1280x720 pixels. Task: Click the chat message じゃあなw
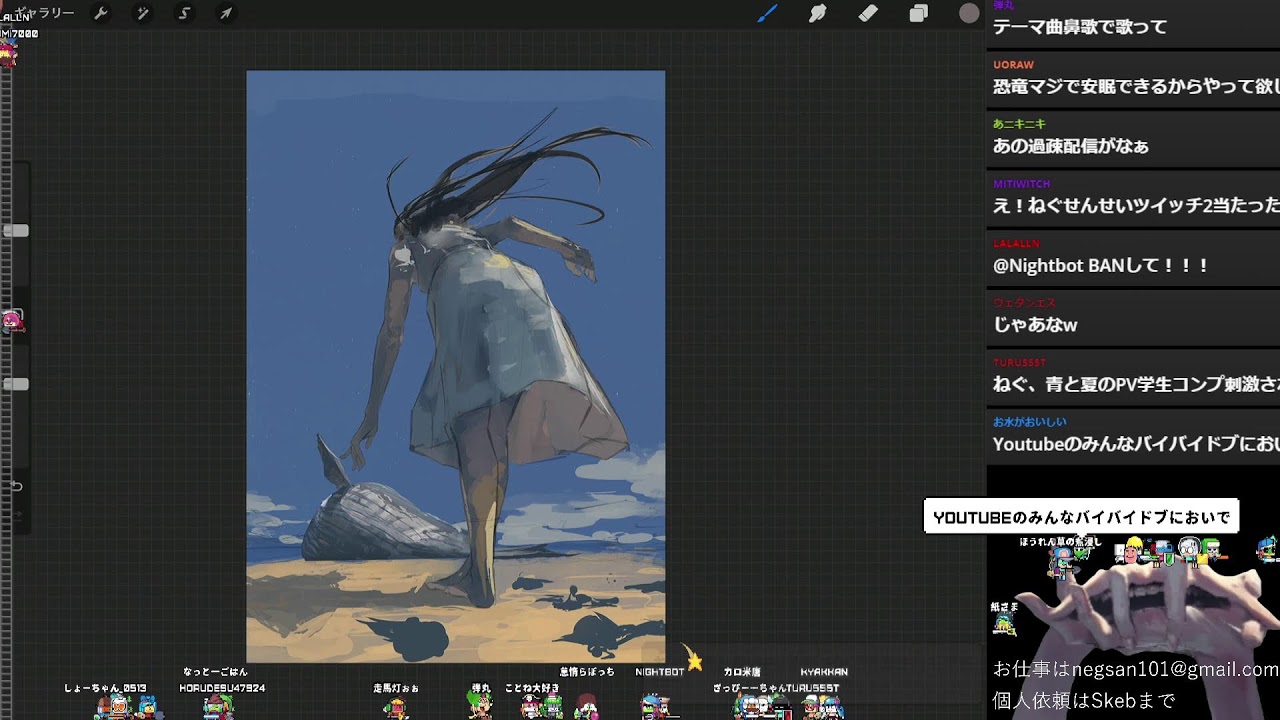point(1035,325)
